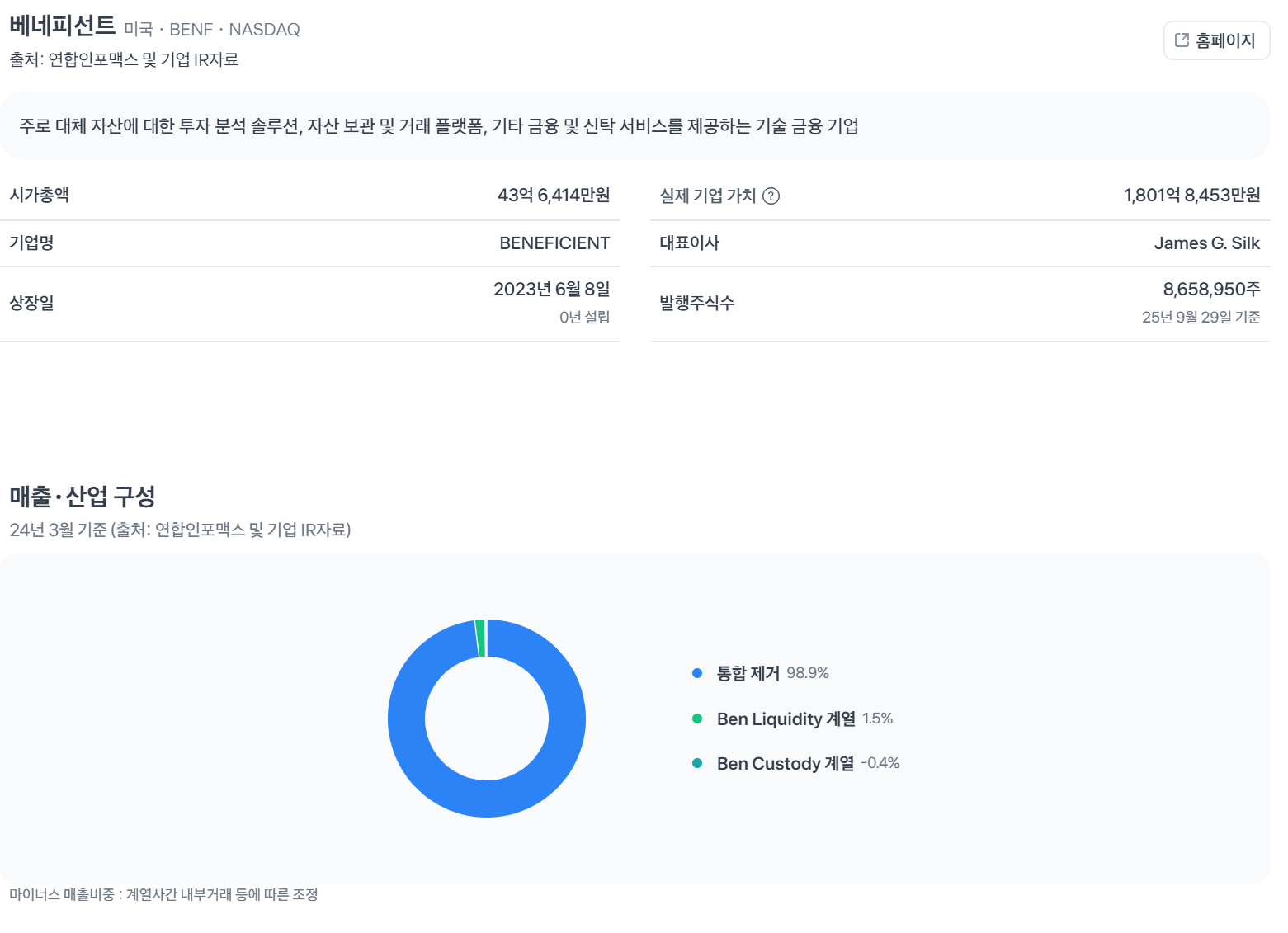Click the market cap value 43억 6,414만원

(x=554, y=195)
